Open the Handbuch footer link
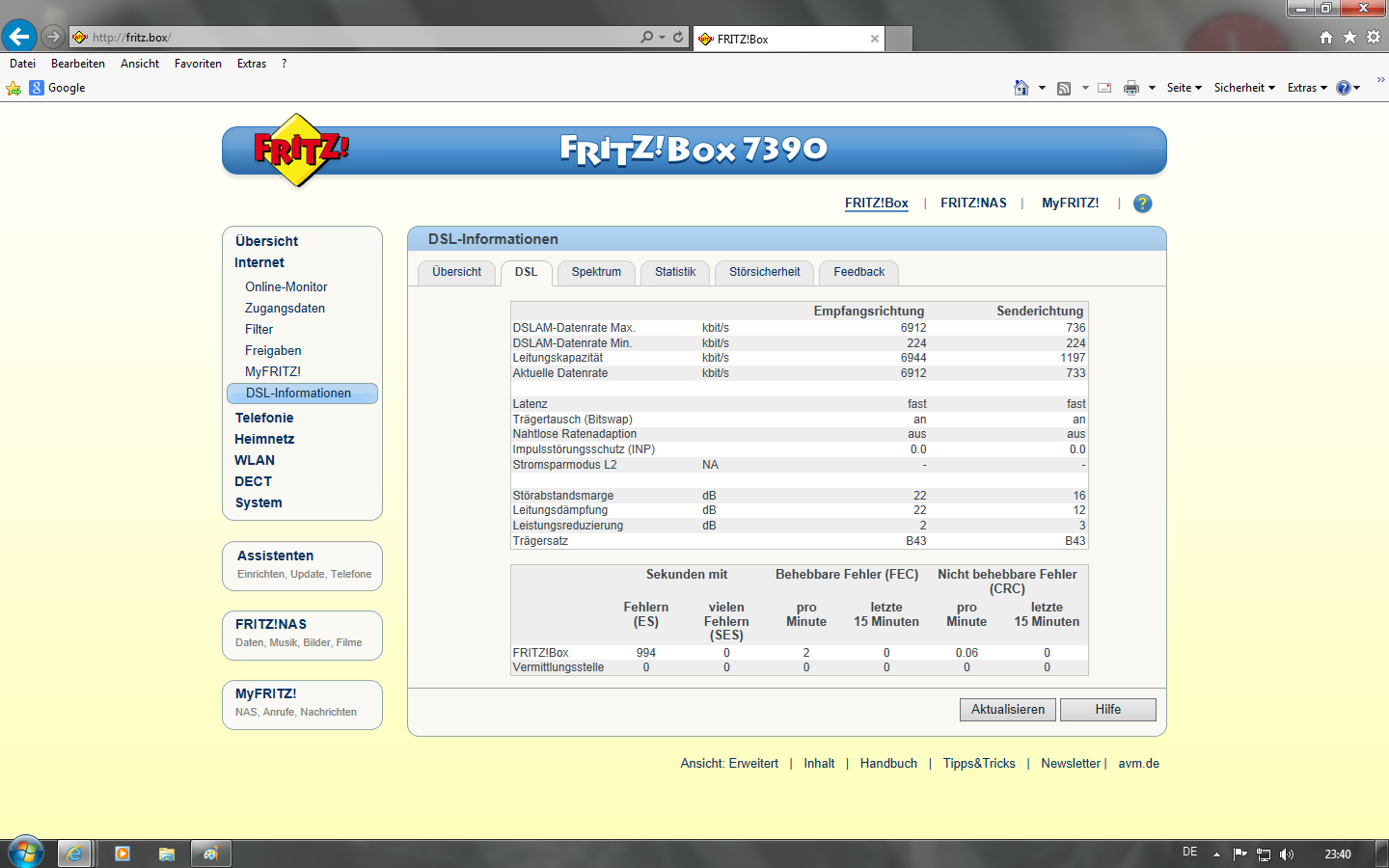Viewport: 1389px width, 868px height. point(888,763)
